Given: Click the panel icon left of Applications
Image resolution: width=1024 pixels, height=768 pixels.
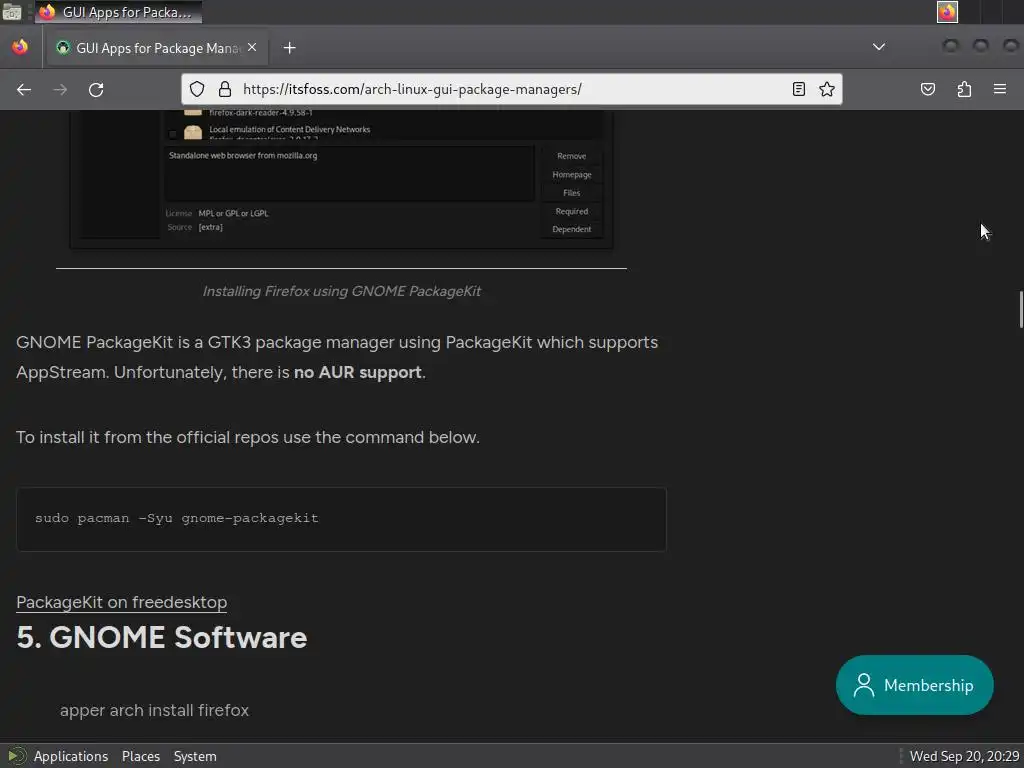Looking at the screenshot, I should coord(16,756).
